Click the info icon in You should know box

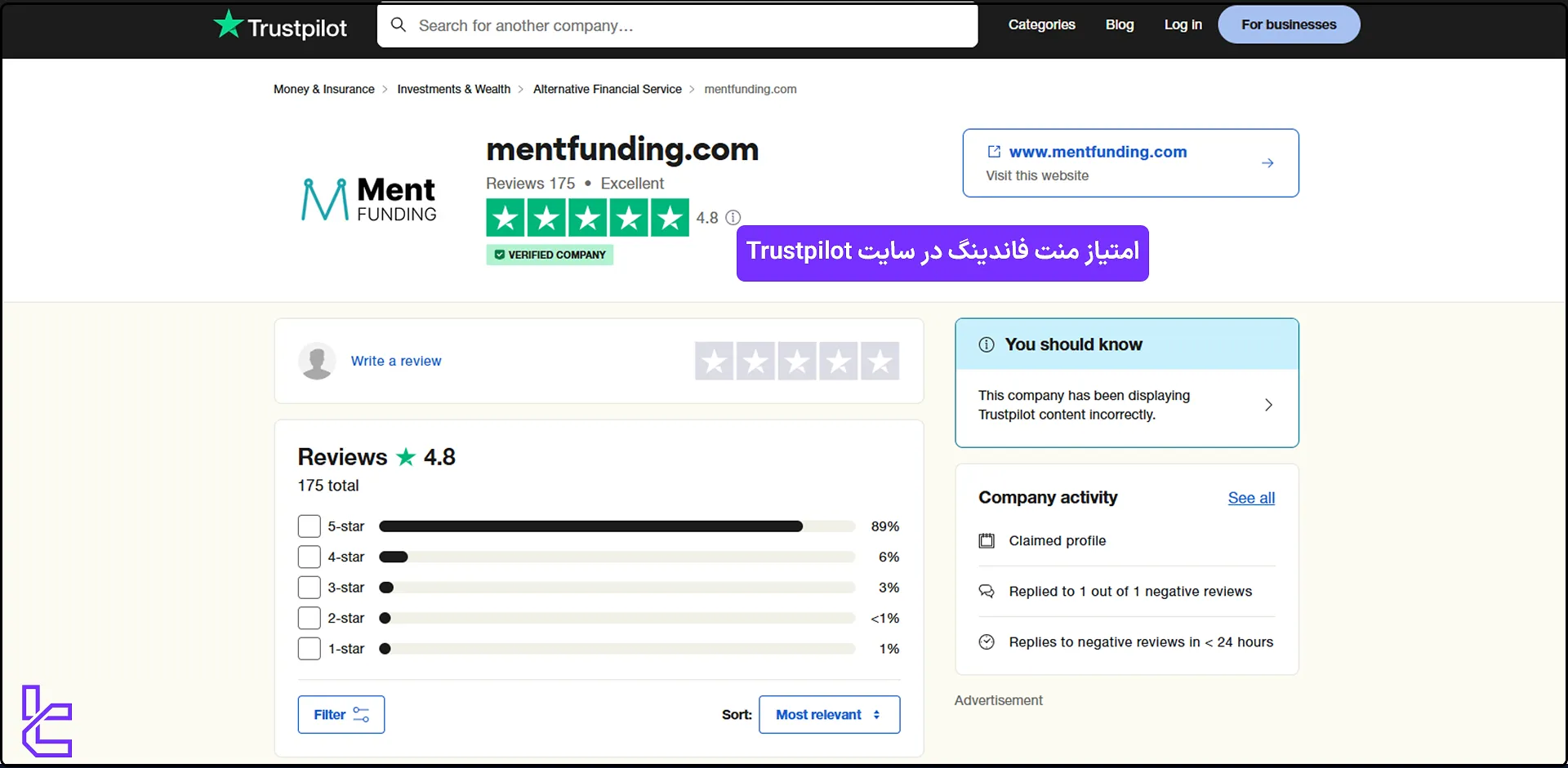986,344
